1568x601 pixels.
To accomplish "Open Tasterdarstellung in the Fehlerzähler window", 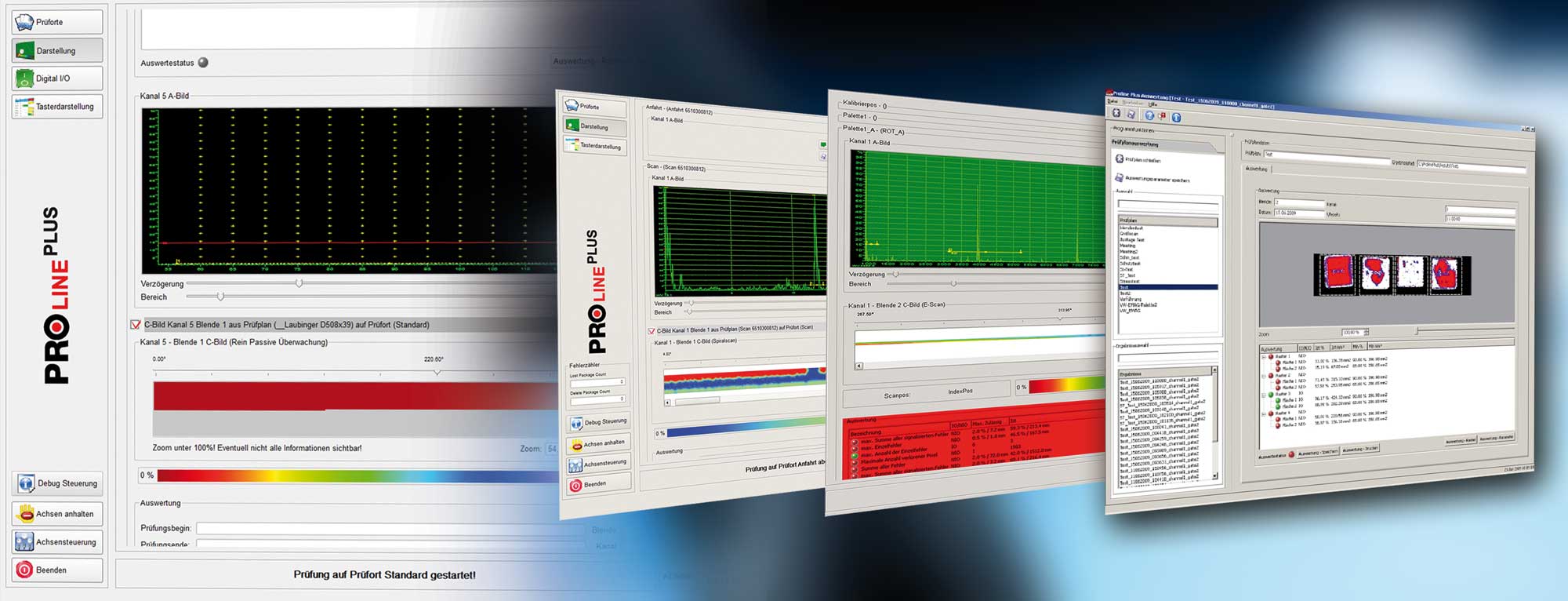I will [596, 146].
